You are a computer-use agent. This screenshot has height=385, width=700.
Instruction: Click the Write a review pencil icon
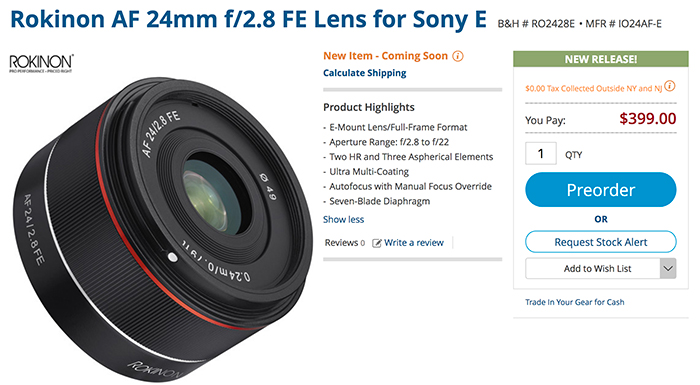(x=377, y=243)
